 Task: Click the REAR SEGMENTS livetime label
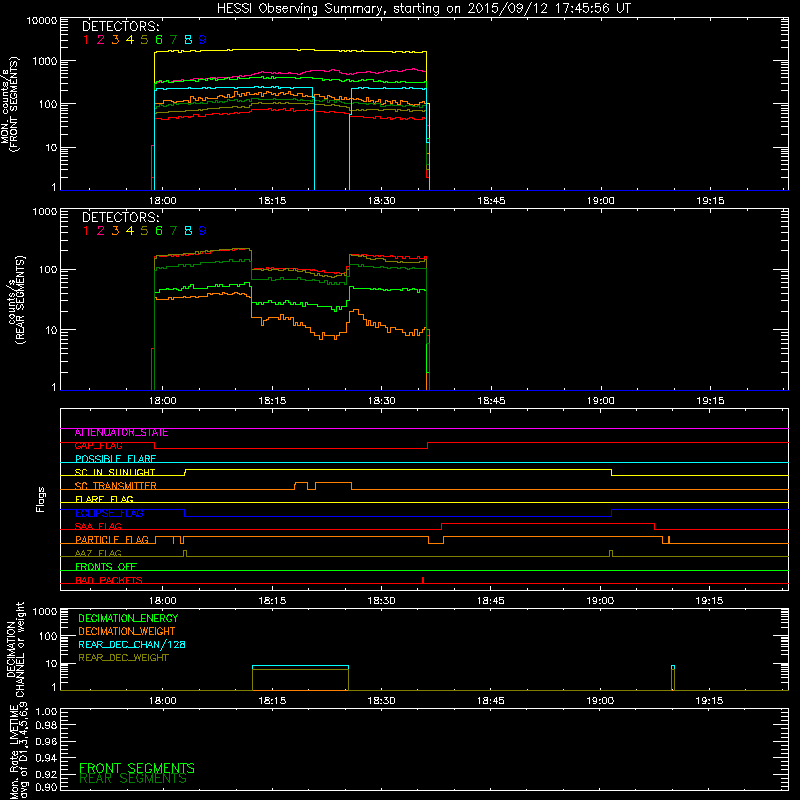click(x=133, y=779)
